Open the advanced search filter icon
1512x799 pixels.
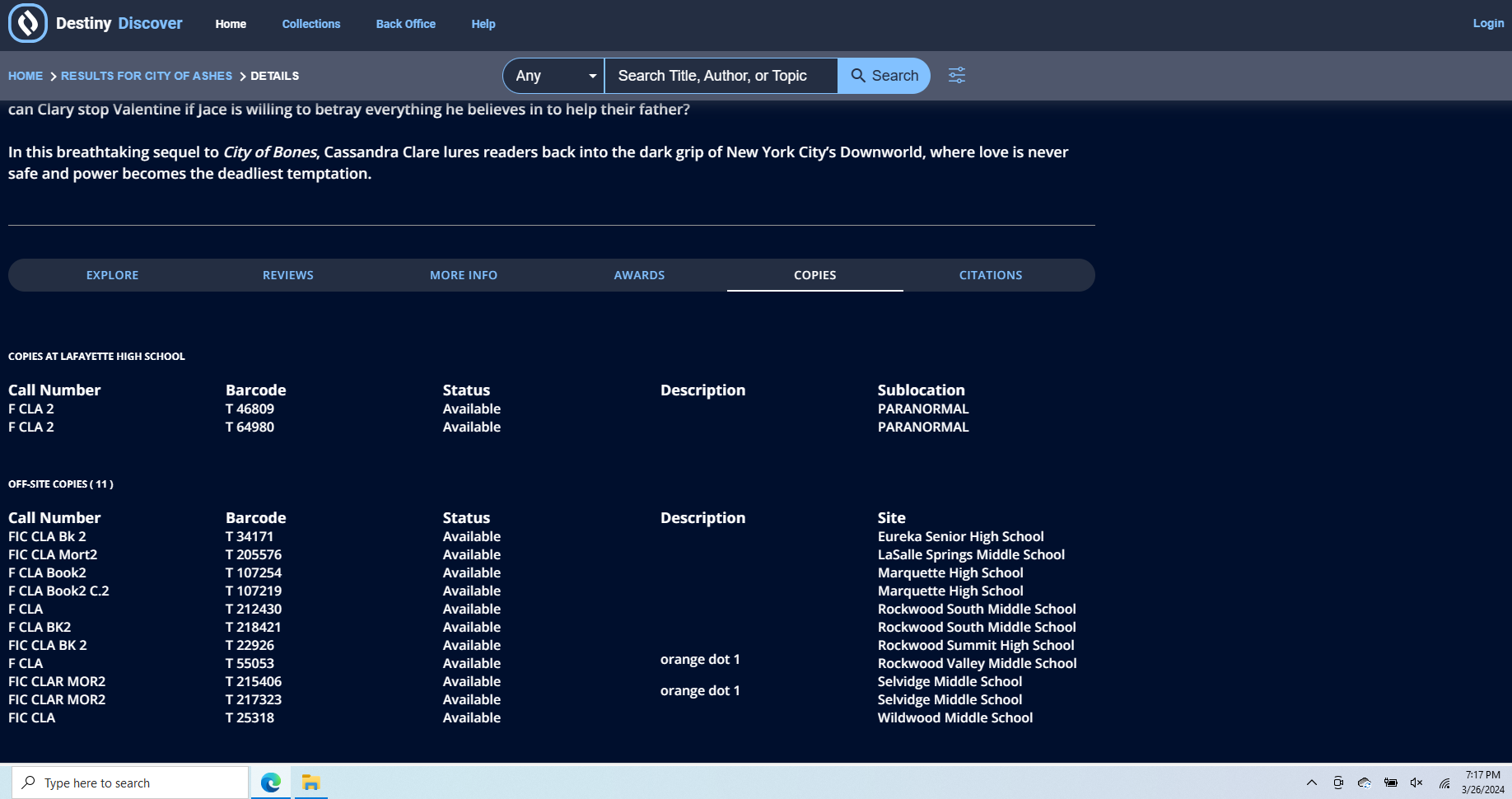pos(956,76)
